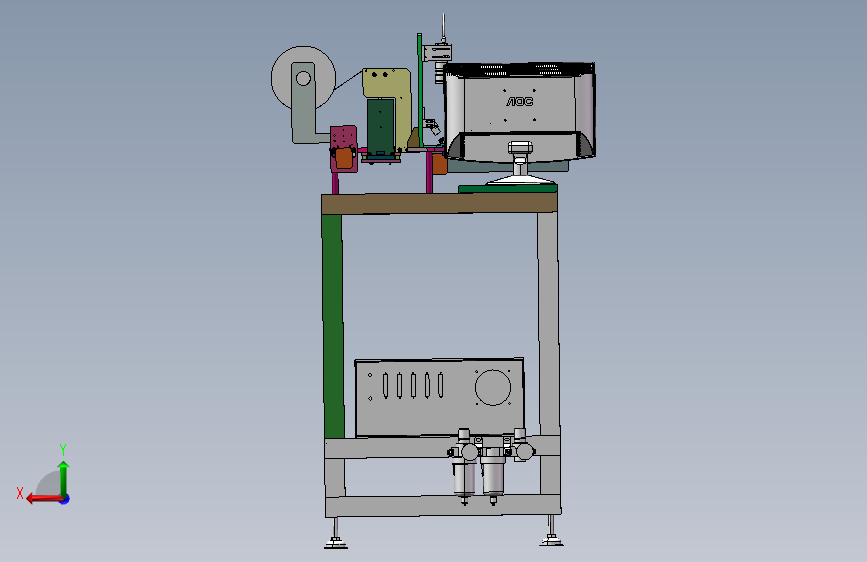Viewport: 867px width, 562px height.
Task: Select the tall green vertical post
Action: 420,90
